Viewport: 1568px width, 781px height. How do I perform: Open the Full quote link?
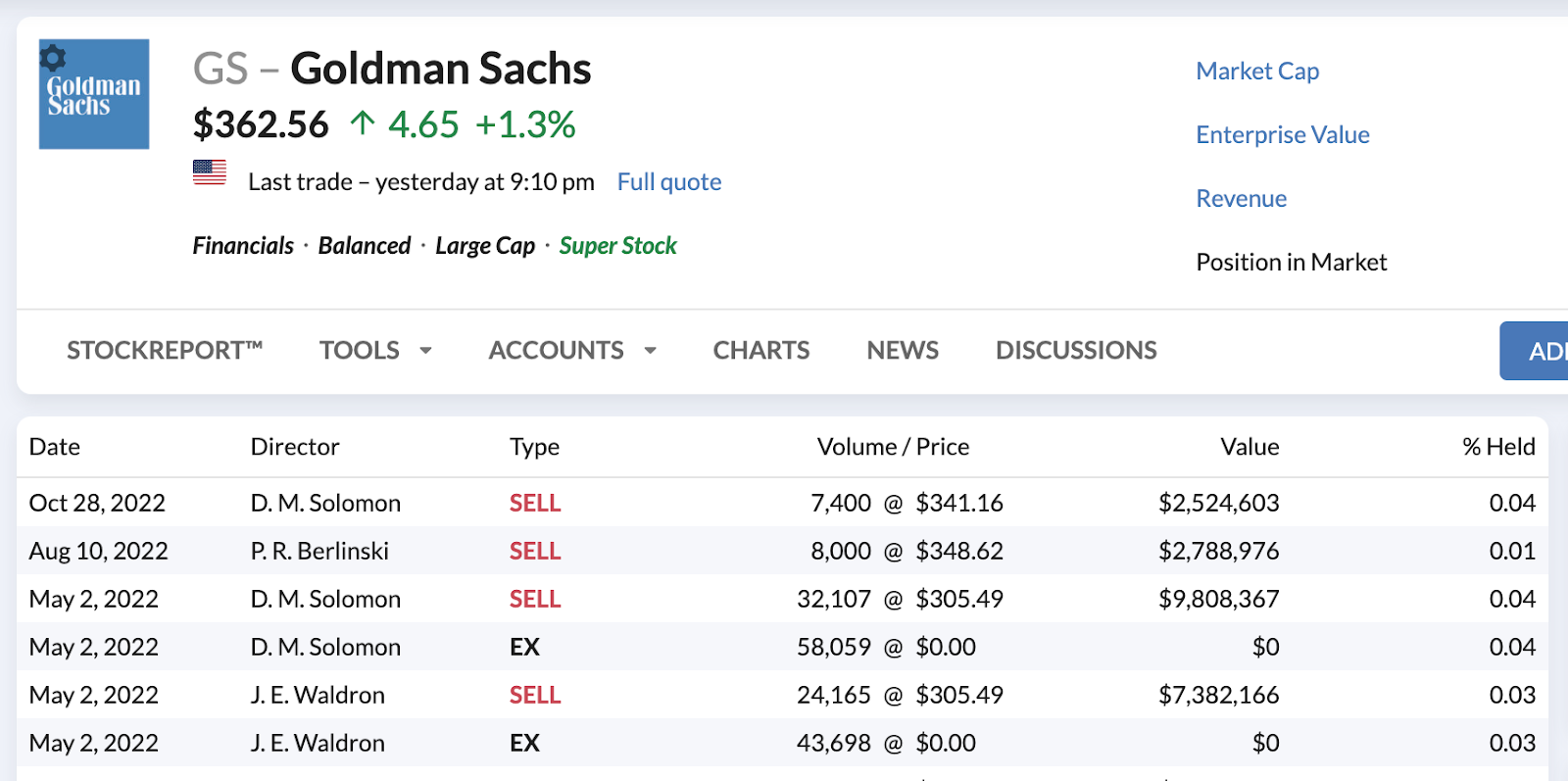669,182
